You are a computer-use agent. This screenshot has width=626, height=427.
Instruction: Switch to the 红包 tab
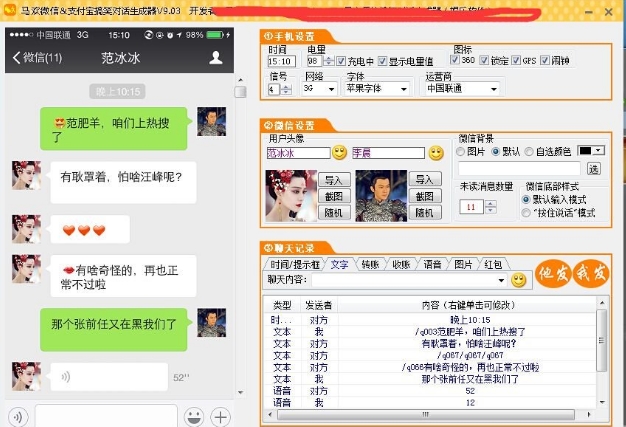coord(493,264)
